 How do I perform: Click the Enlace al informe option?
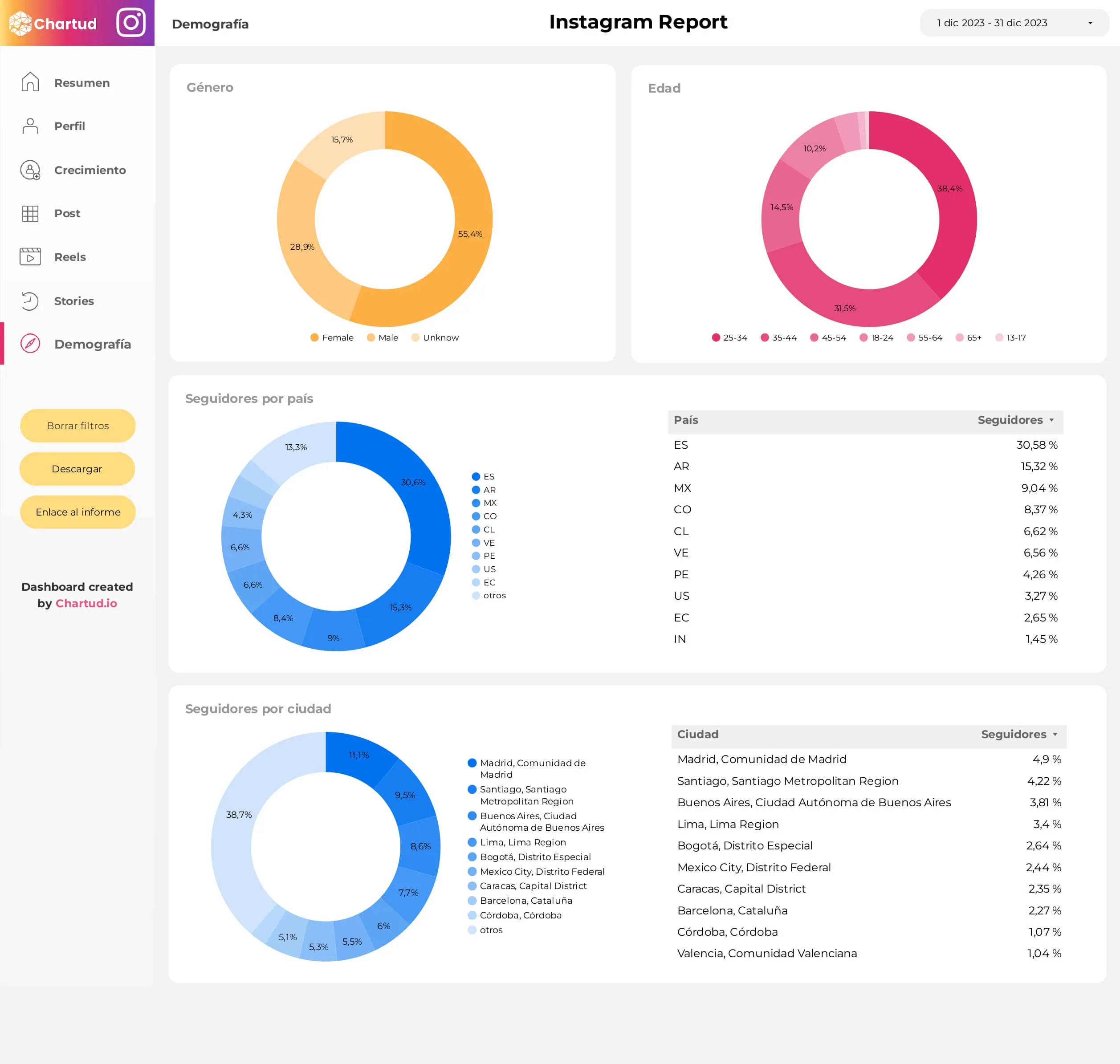[78, 512]
